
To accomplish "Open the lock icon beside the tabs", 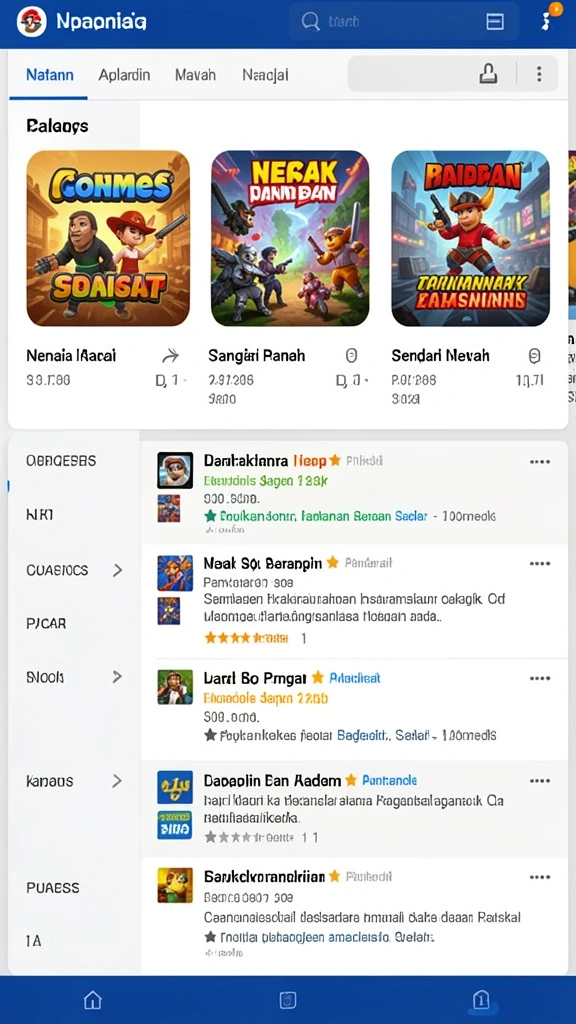I will coord(488,74).
